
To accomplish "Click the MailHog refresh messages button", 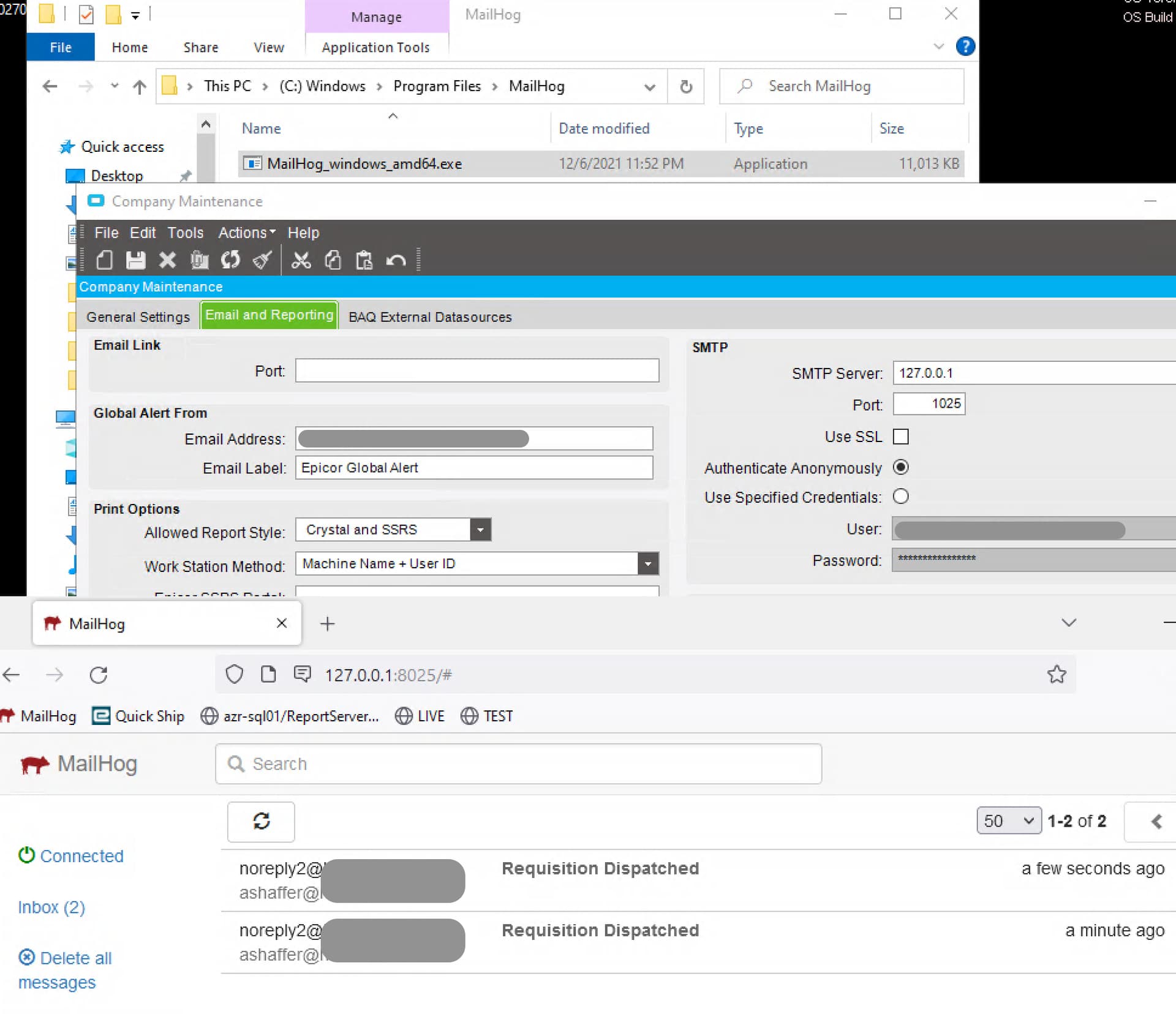I will [x=261, y=821].
